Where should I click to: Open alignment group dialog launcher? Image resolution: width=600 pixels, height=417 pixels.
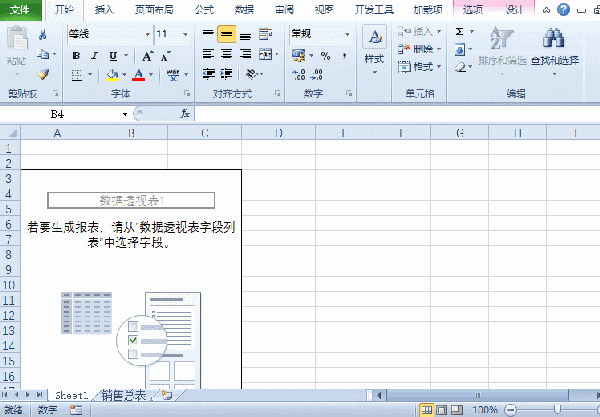[x=278, y=93]
